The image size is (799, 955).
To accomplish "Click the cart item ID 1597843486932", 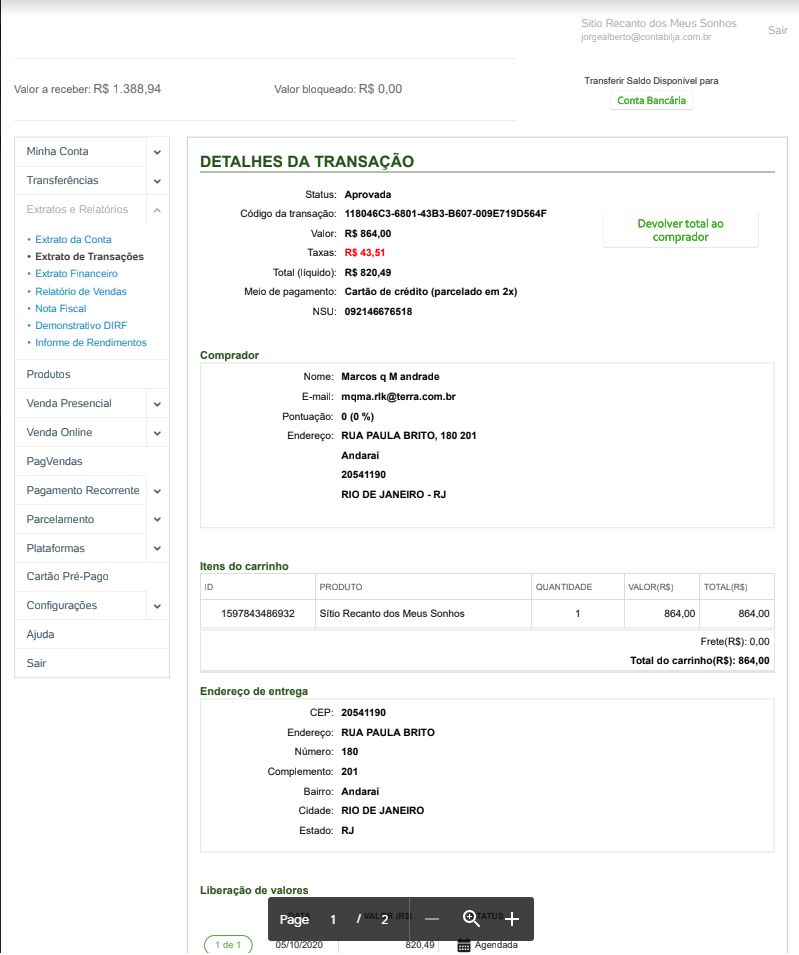I will (x=258, y=614).
